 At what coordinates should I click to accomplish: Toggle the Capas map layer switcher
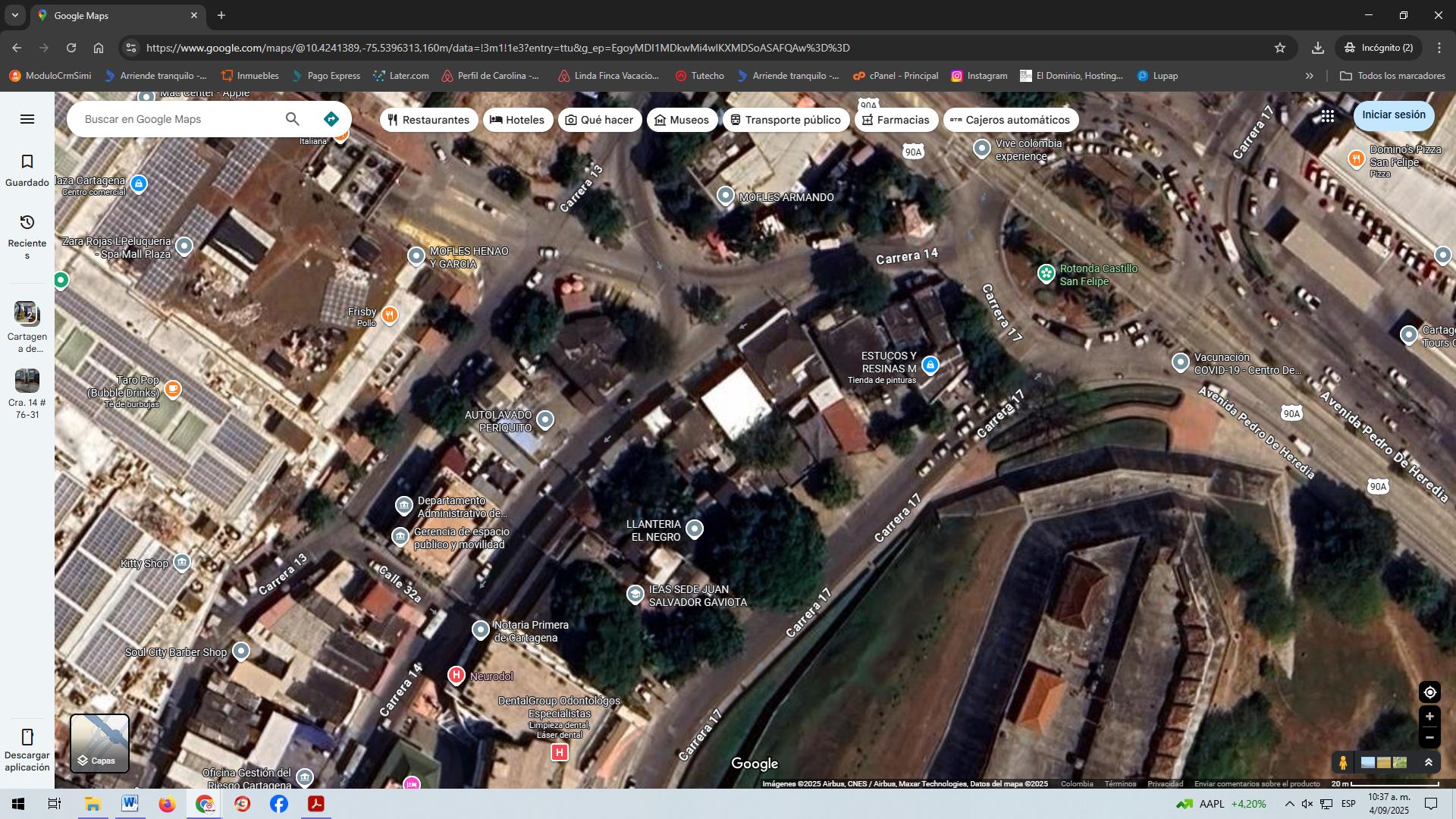coord(99,743)
